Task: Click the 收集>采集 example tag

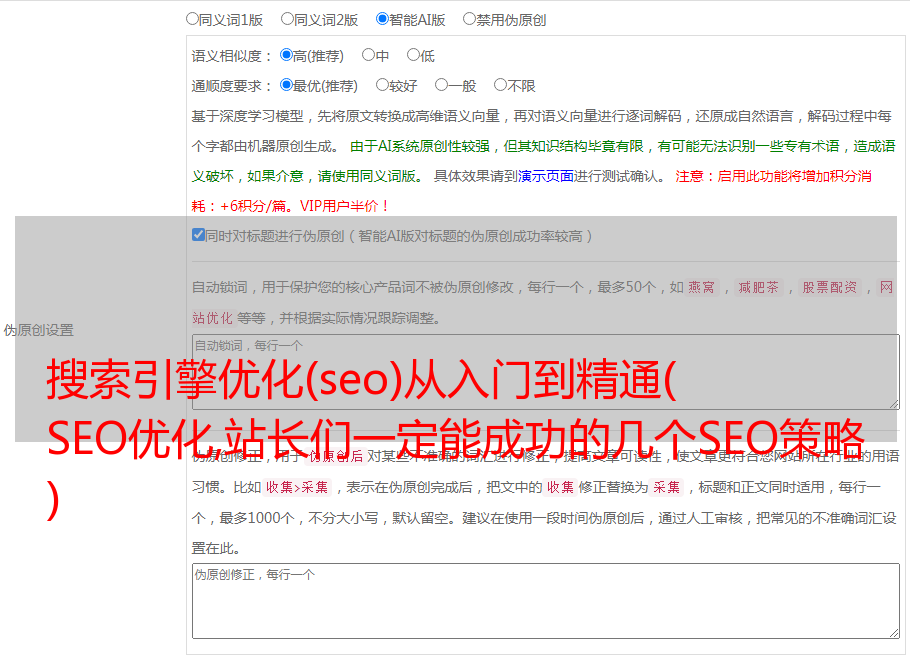Action: pyautogui.click(x=297, y=487)
